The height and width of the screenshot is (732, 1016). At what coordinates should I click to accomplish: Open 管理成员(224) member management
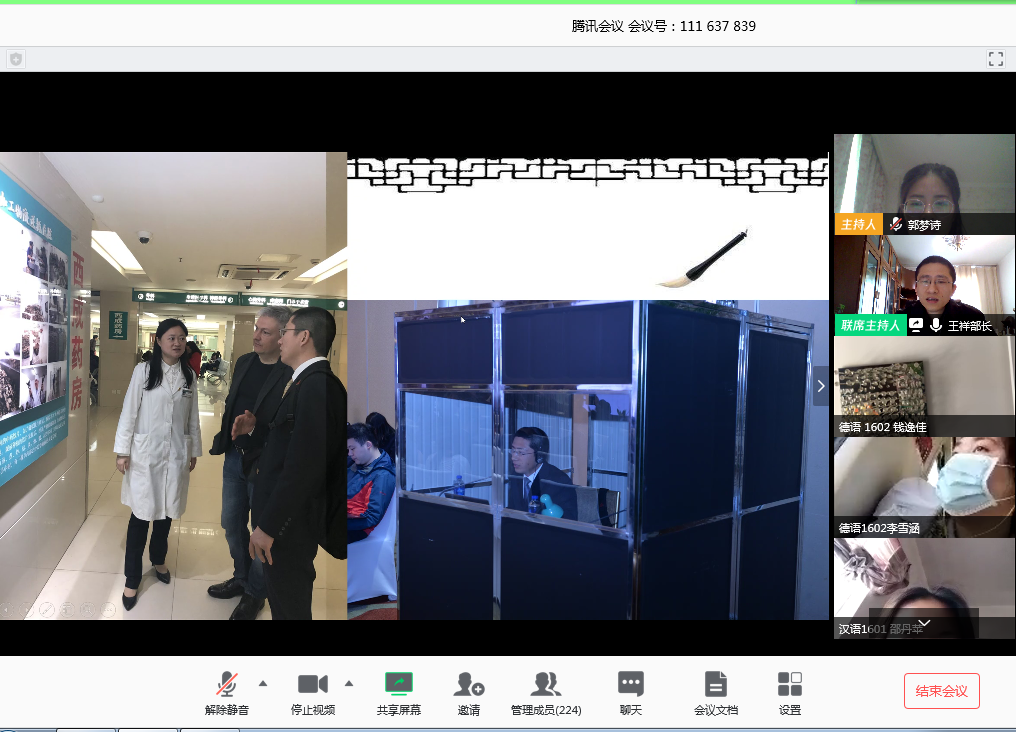point(545,685)
